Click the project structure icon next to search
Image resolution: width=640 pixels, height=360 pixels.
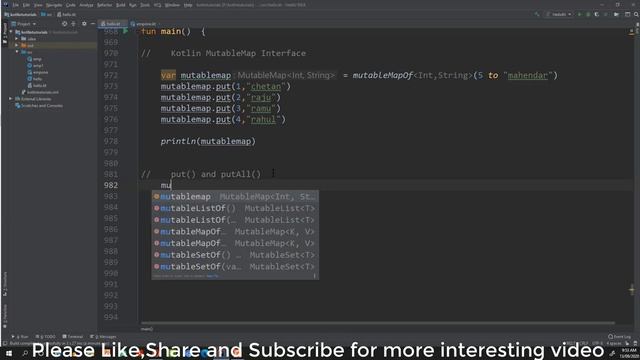coord(627,14)
